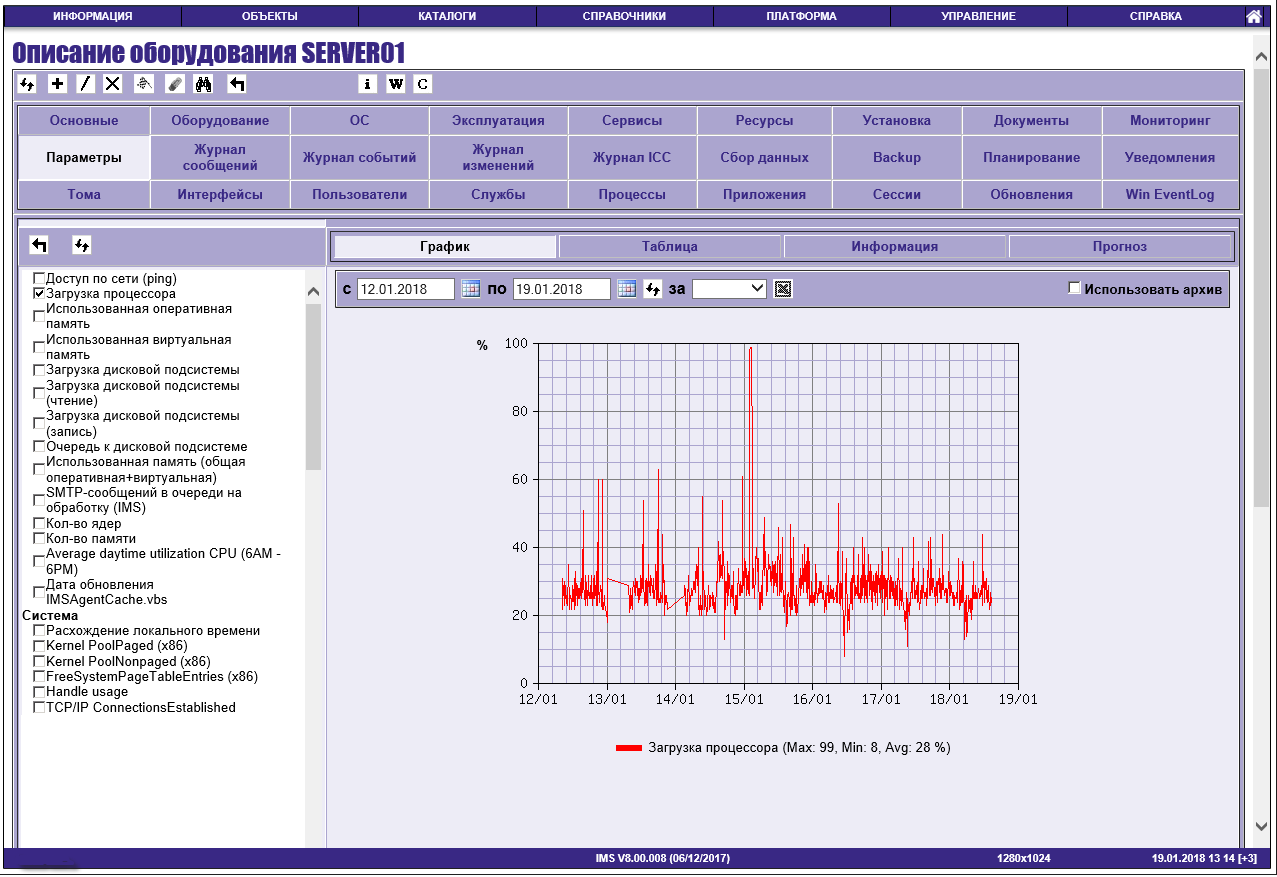This screenshot has height=877, width=1277.
Task: Click the clear period icon after dropdown
Action: click(783, 289)
